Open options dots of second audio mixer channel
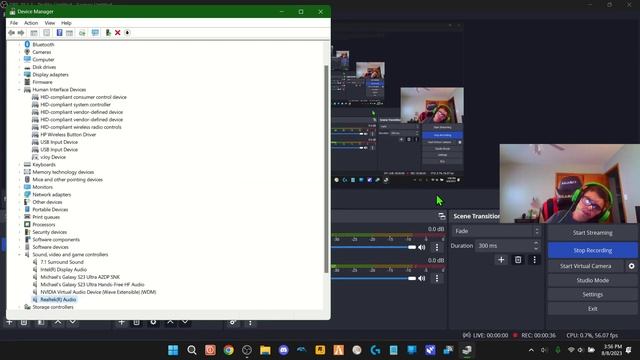640x360 pixels. (x=437, y=278)
